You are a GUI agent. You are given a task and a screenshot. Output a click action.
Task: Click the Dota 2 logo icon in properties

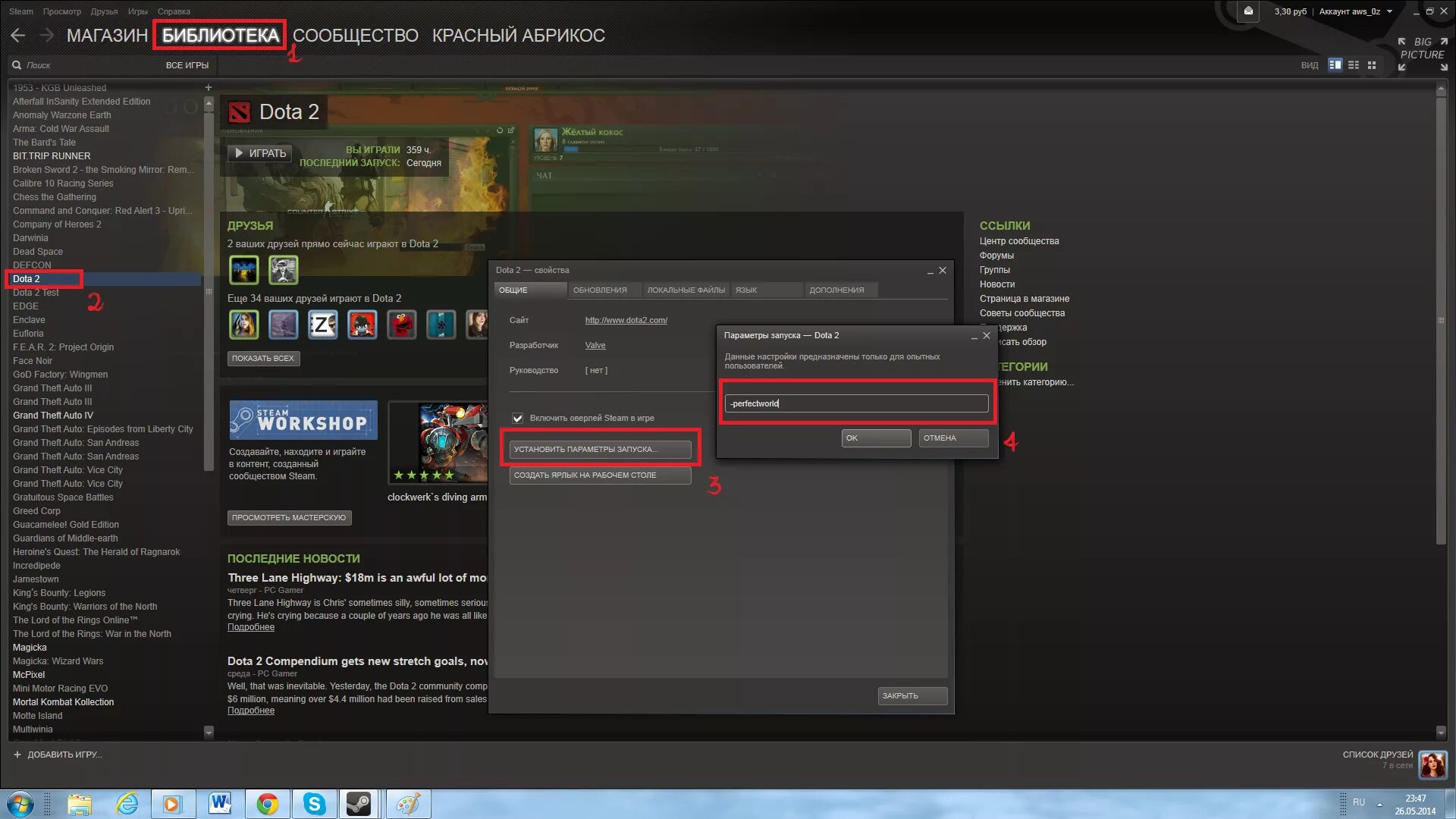tap(240, 111)
